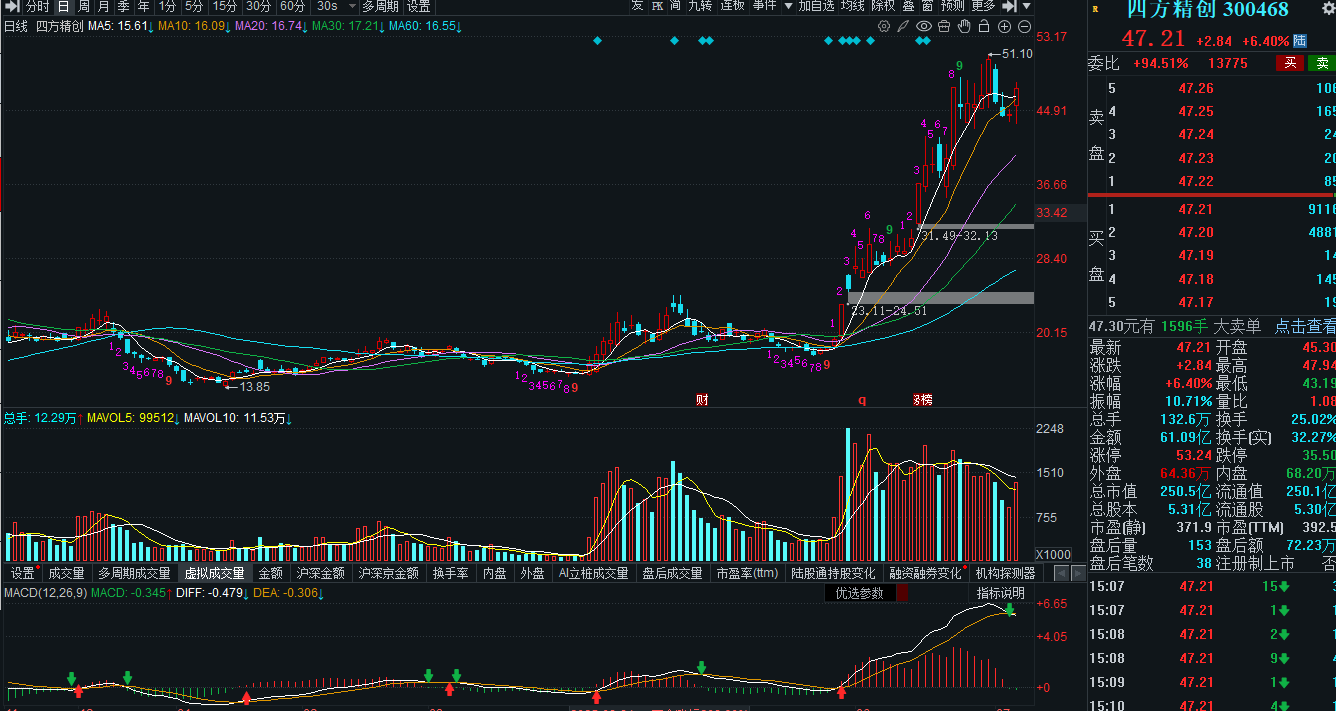Open the chart settings gear icon

pyautogui.click(x=884, y=26)
